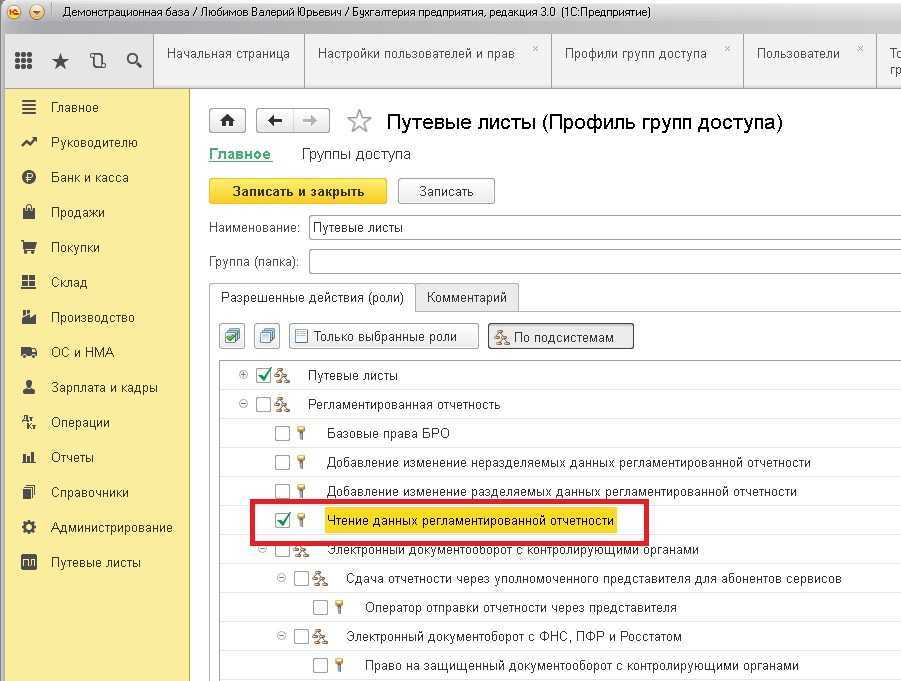Image resolution: width=901 pixels, height=681 pixels.
Task: Click the Наименование input field
Action: tap(604, 228)
